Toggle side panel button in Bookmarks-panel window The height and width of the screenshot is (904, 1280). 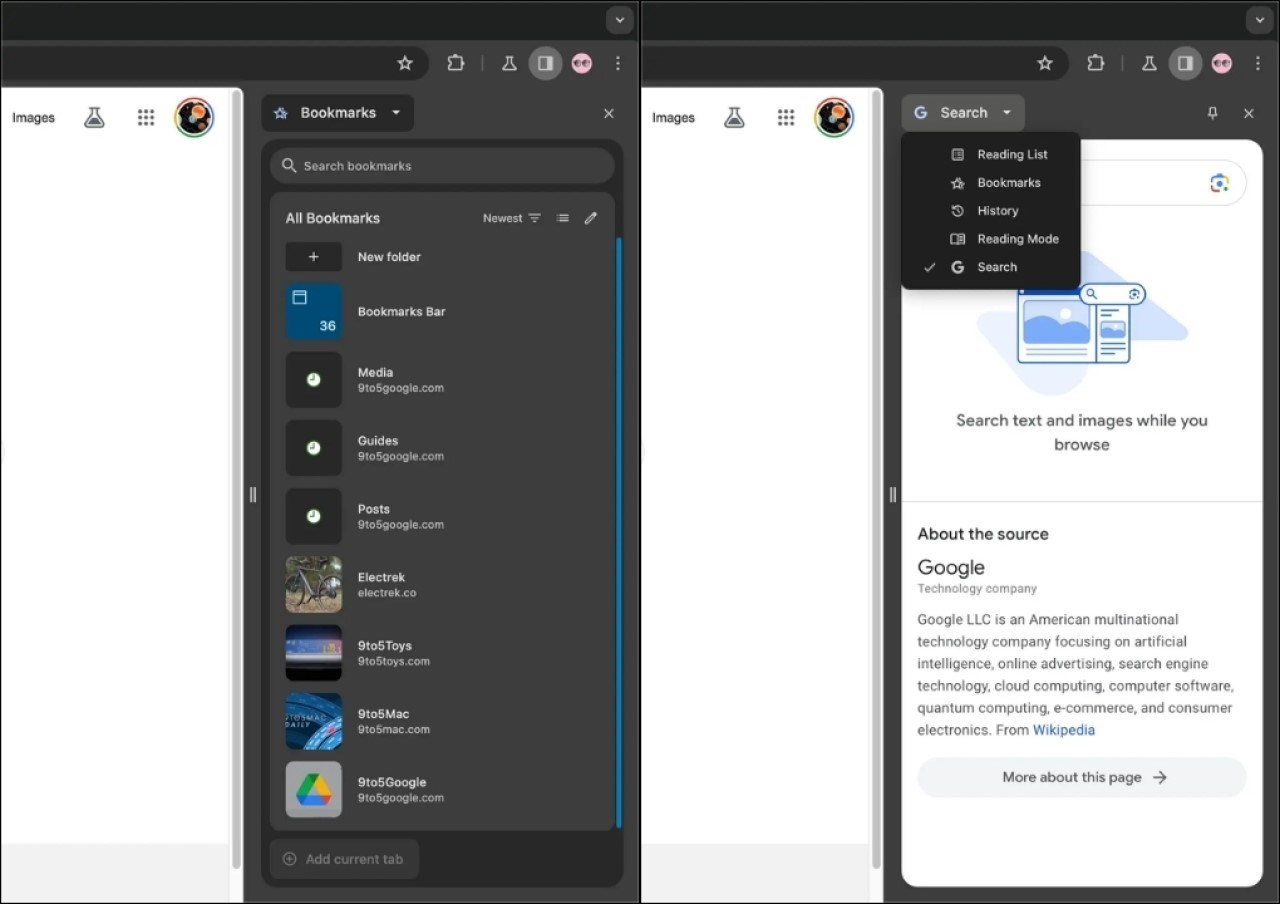point(545,63)
